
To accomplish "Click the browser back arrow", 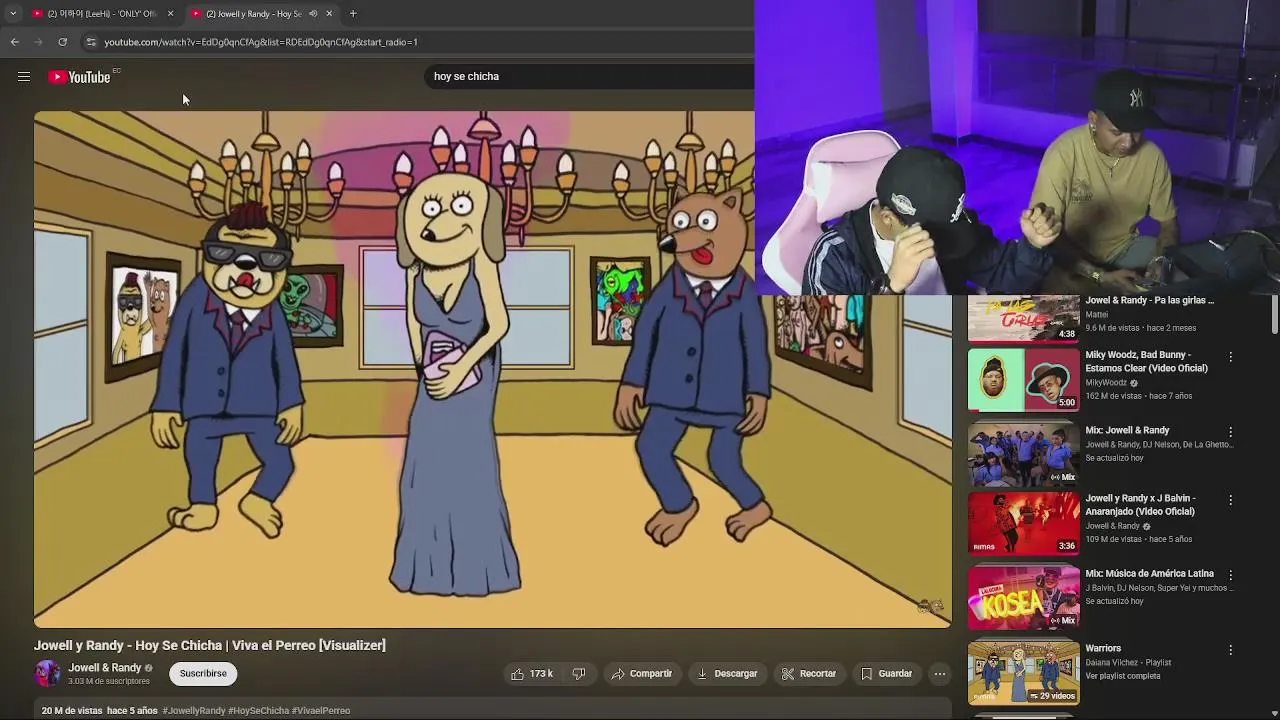I will tap(14, 42).
